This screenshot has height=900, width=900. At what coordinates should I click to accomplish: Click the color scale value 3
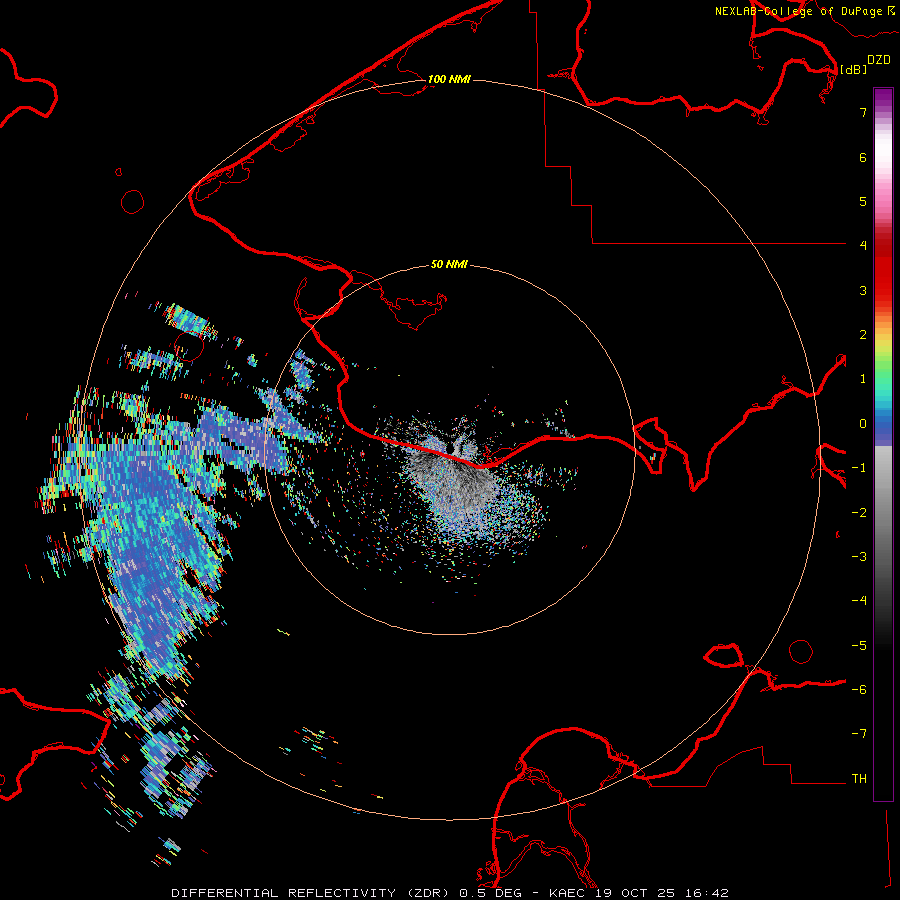[x=863, y=290]
